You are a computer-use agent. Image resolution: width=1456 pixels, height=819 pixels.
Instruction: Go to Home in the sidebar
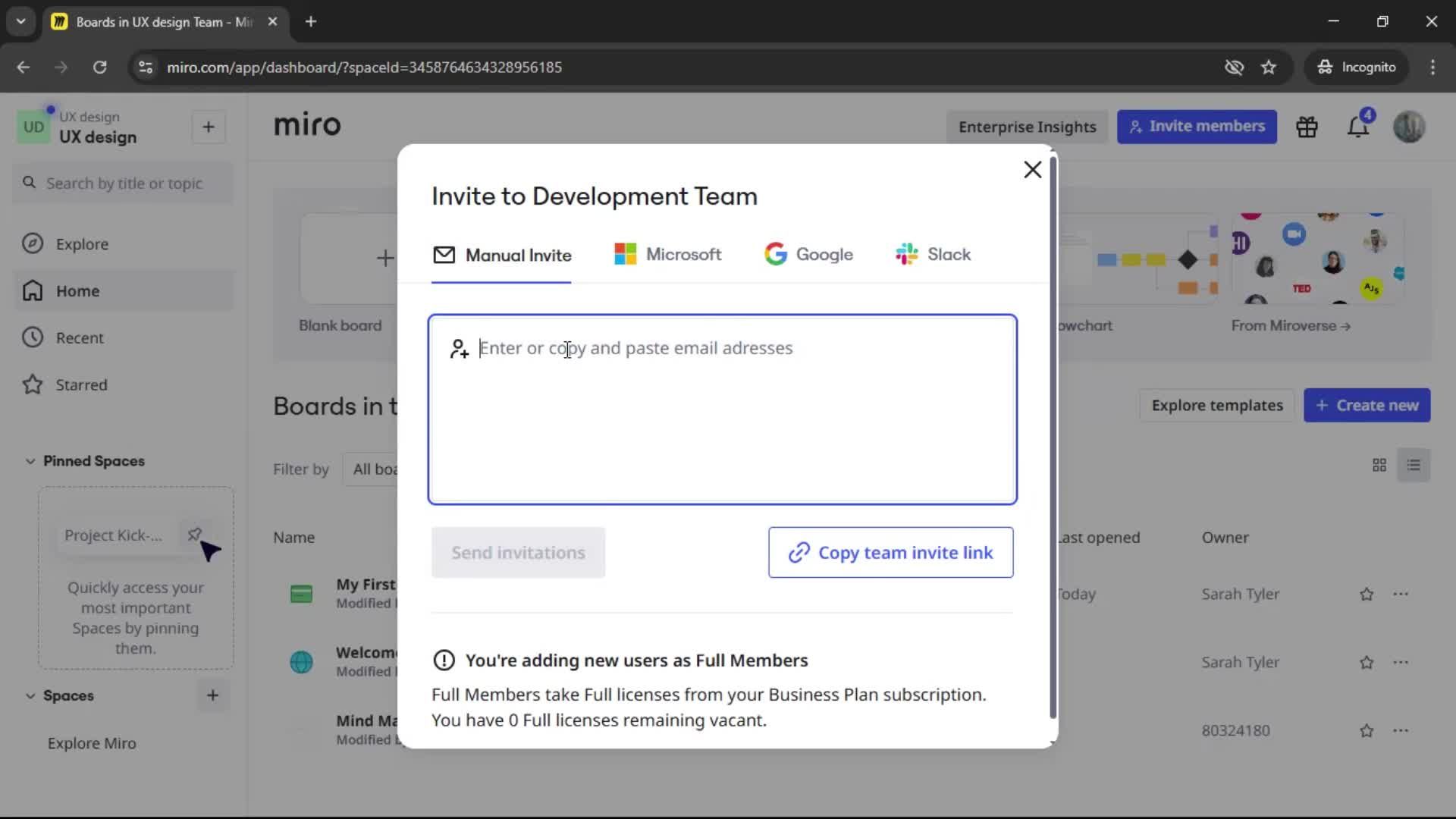[124, 291]
